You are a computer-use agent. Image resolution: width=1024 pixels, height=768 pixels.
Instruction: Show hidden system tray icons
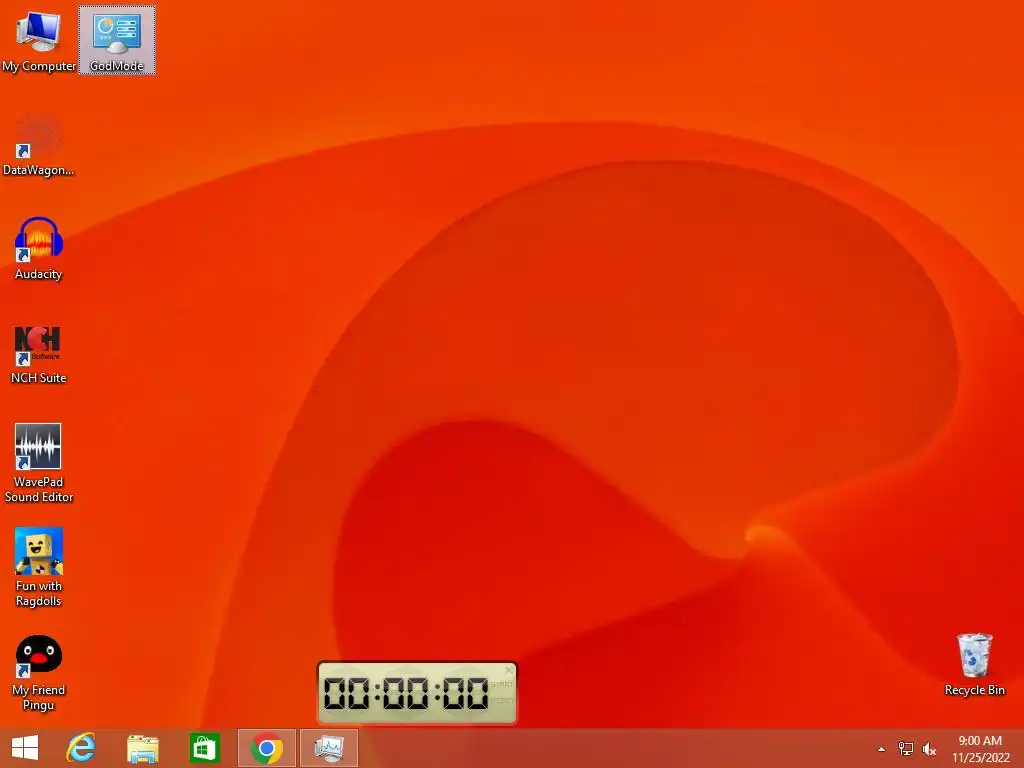click(881, 749)
